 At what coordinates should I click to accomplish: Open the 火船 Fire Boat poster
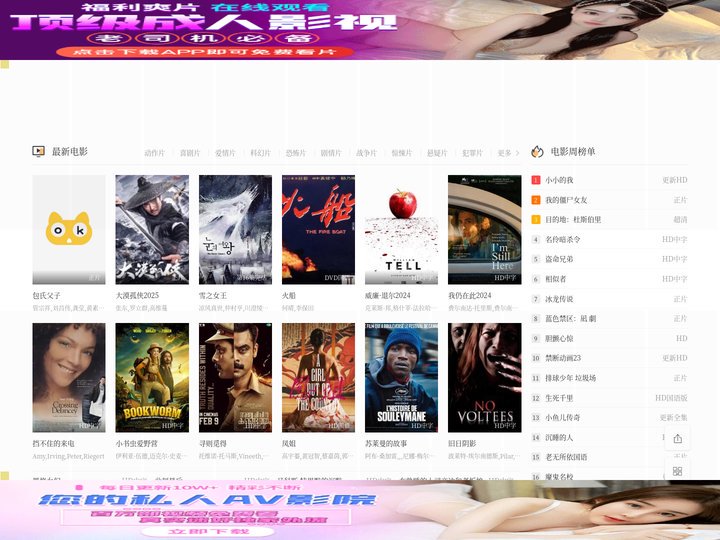click(318, 230)
